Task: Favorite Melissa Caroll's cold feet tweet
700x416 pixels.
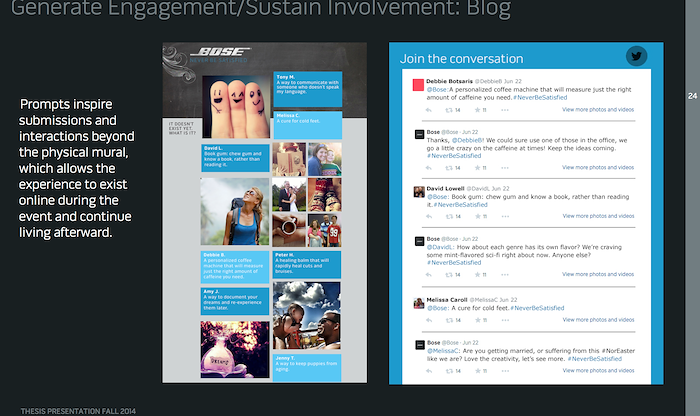Action: pos(478,320)
